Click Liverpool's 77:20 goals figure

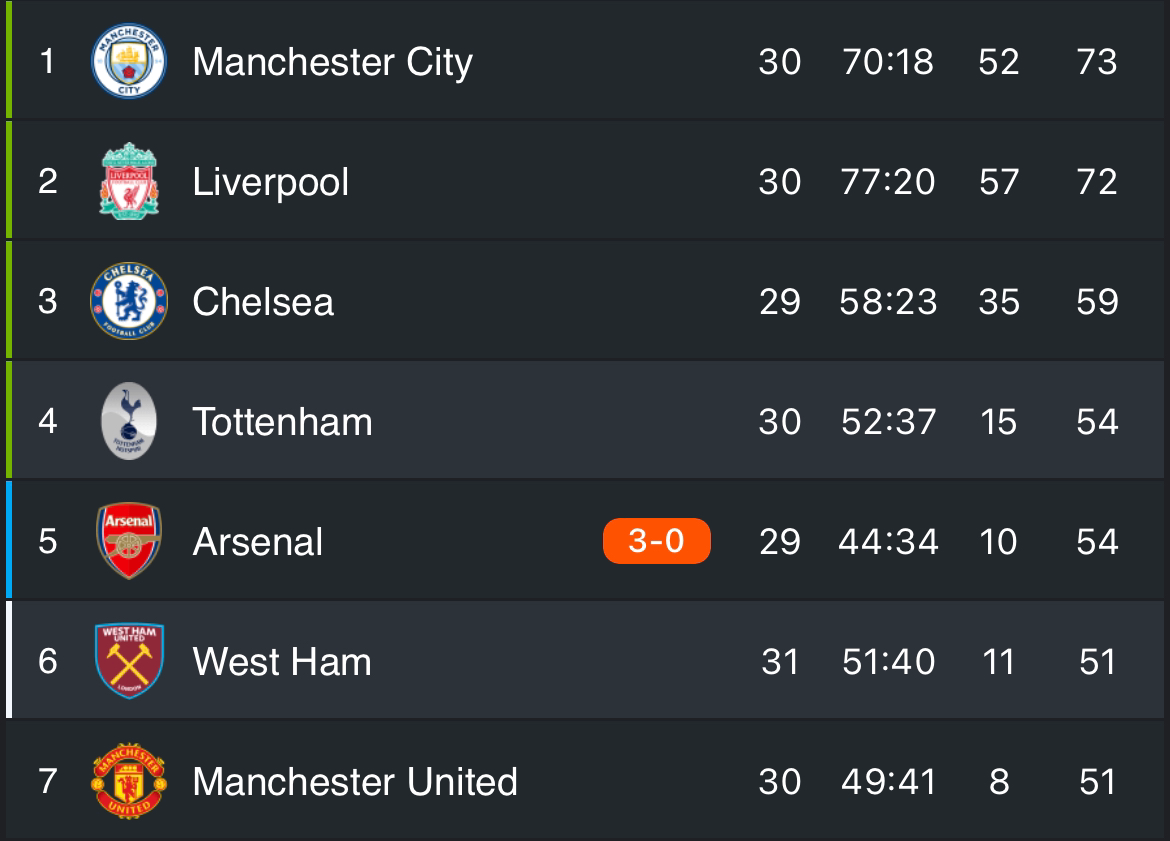pos(888,182)
